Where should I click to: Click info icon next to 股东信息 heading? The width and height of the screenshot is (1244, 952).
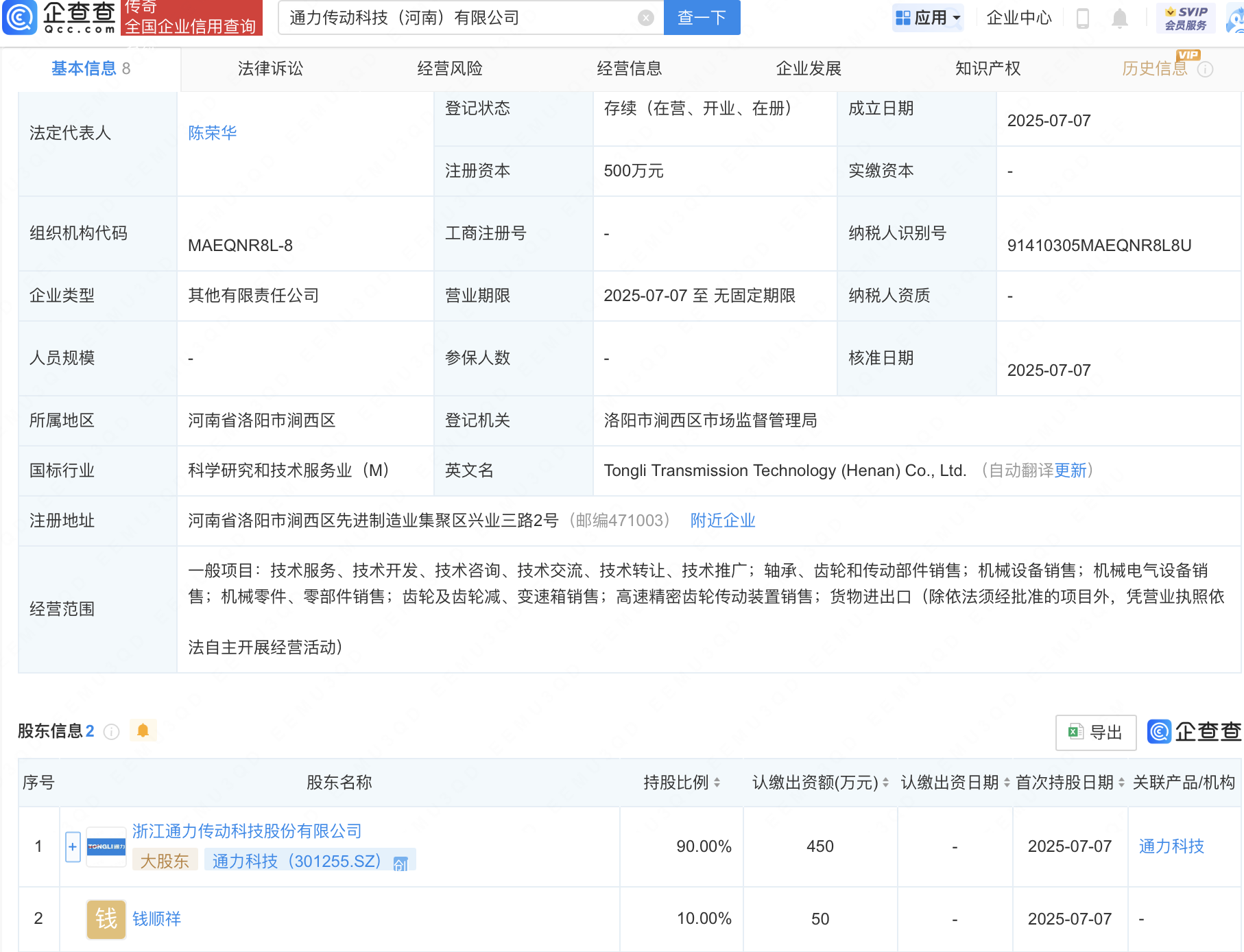[x=111, y=732]
